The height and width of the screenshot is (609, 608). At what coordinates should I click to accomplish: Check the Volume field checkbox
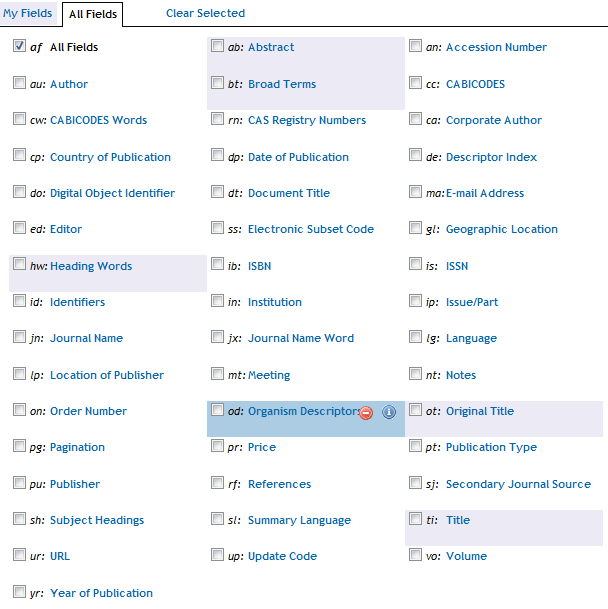416,555
